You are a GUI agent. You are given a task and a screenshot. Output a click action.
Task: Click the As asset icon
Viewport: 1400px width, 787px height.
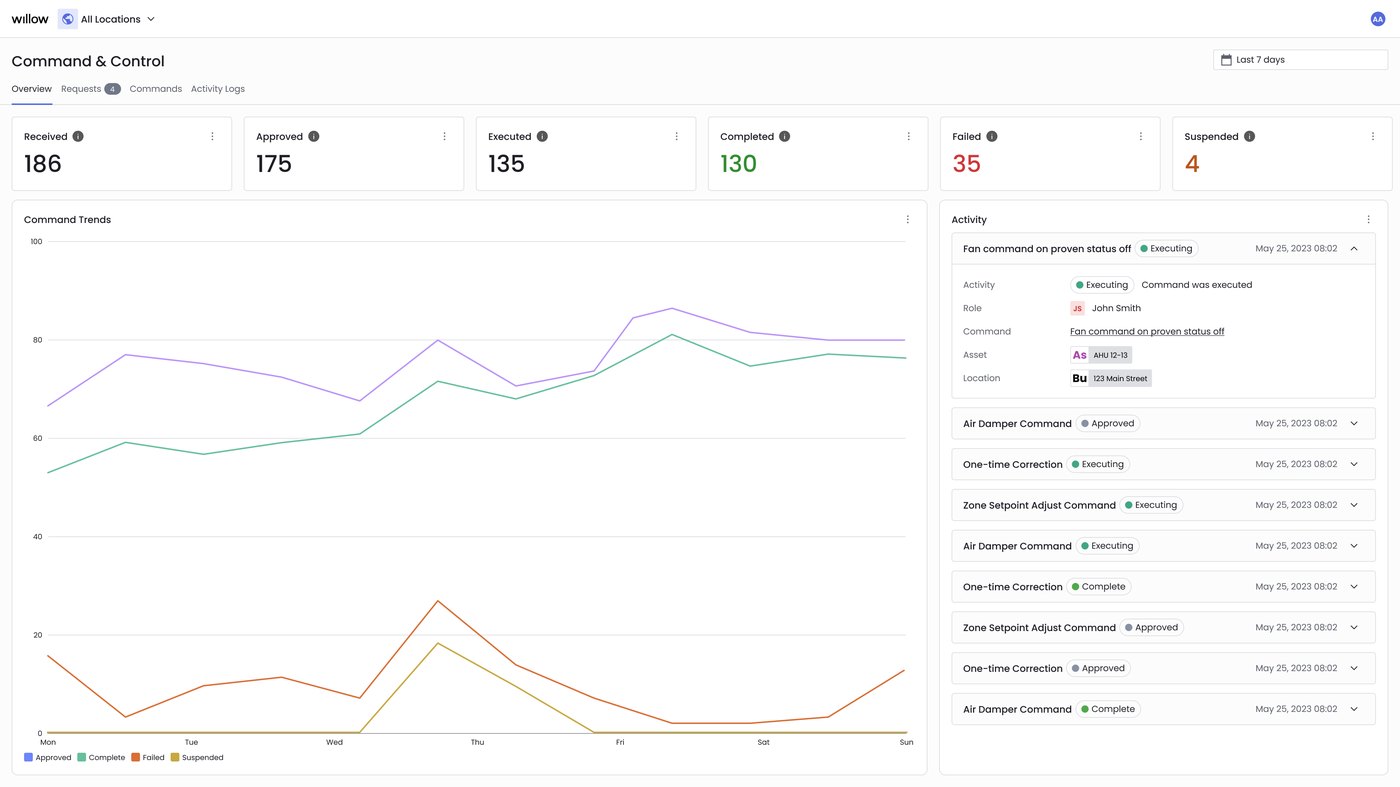(x=1079, y=355)
